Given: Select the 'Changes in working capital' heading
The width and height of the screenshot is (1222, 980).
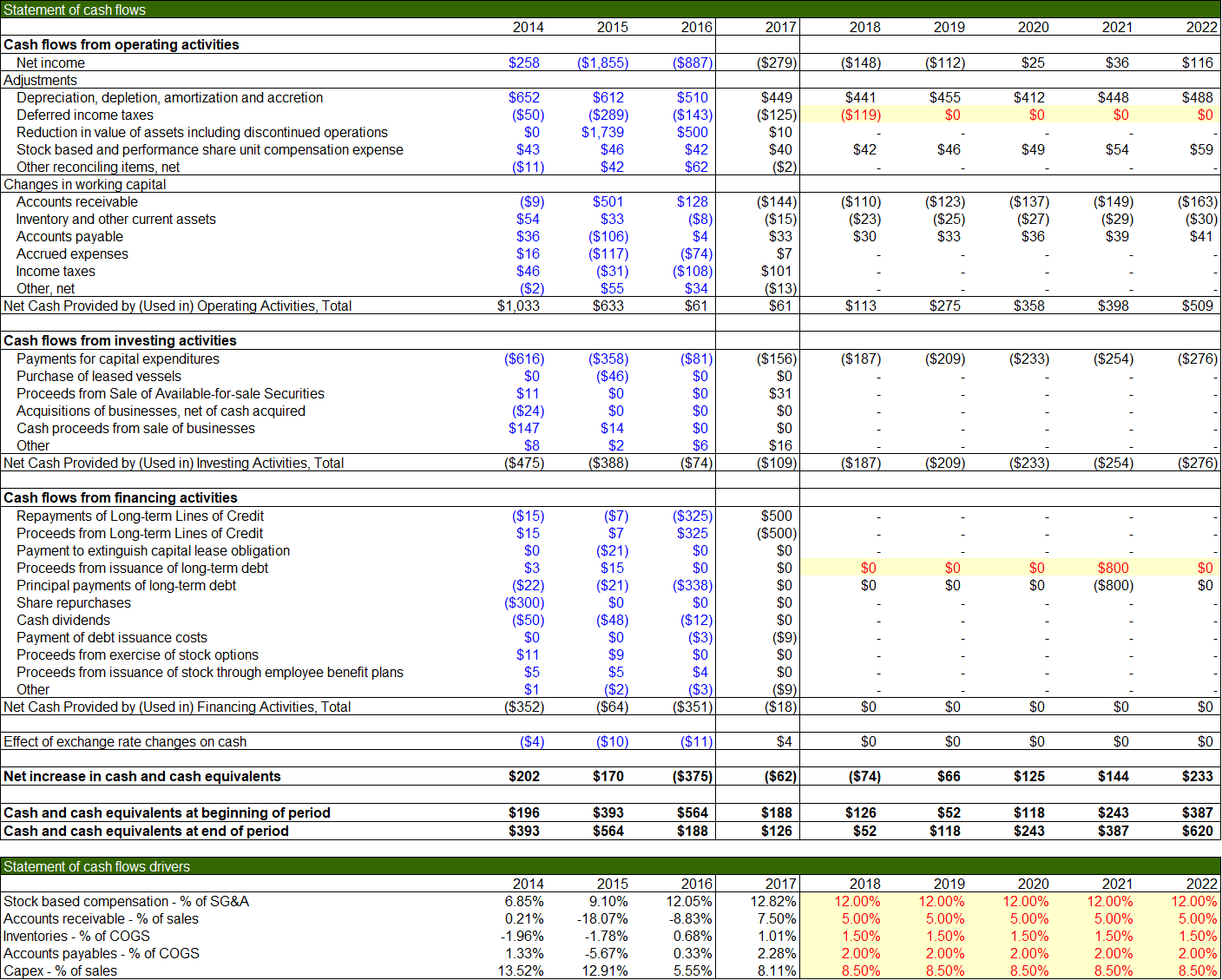Looking at the screenshot, I should 84,184.
